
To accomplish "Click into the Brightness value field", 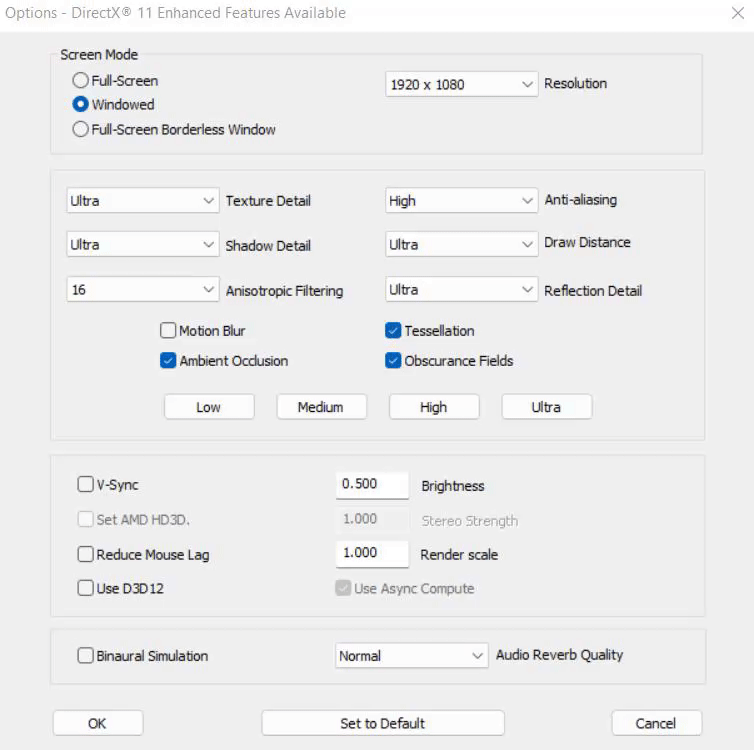I will (372, 484).
